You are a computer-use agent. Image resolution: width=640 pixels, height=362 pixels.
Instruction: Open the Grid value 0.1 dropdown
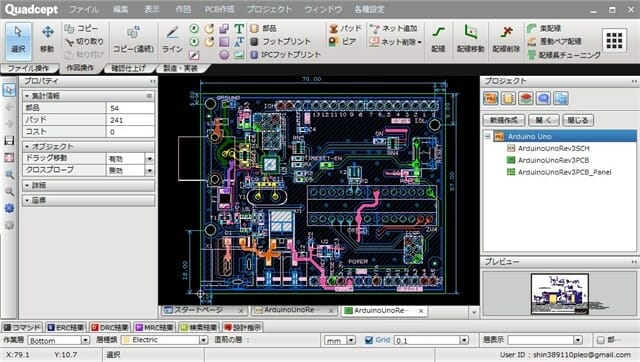[x=464, y=340]
